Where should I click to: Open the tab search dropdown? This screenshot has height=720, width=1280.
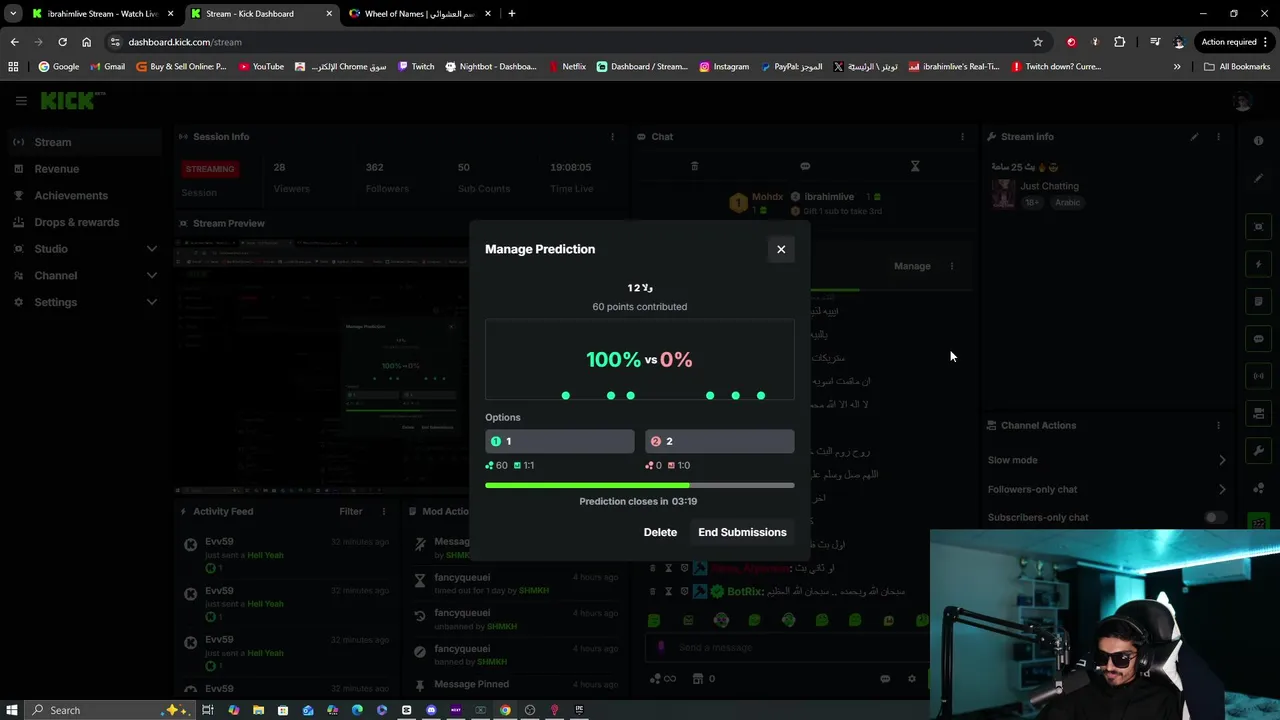tap(13, 14)
